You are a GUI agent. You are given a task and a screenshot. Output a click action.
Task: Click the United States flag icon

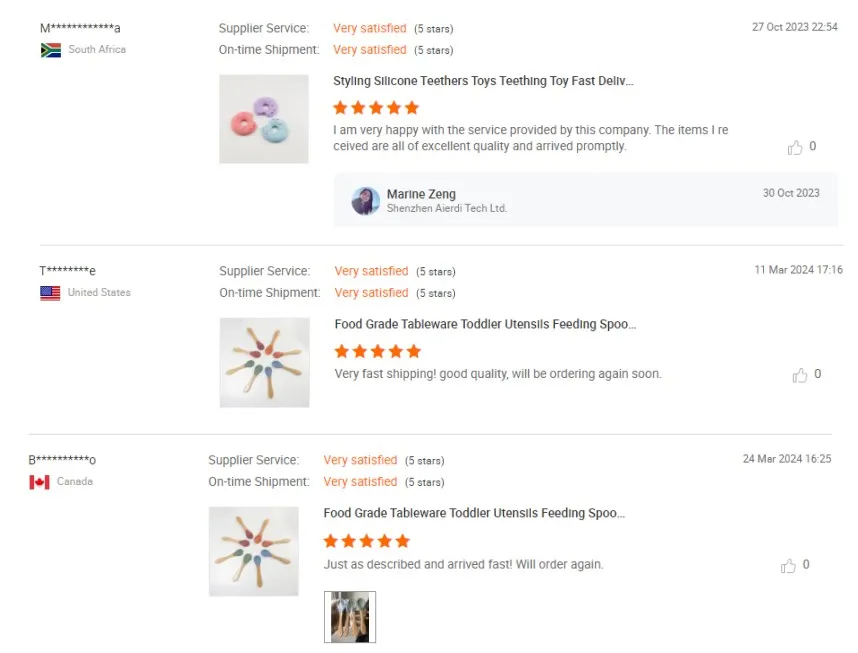pos(50,293)
